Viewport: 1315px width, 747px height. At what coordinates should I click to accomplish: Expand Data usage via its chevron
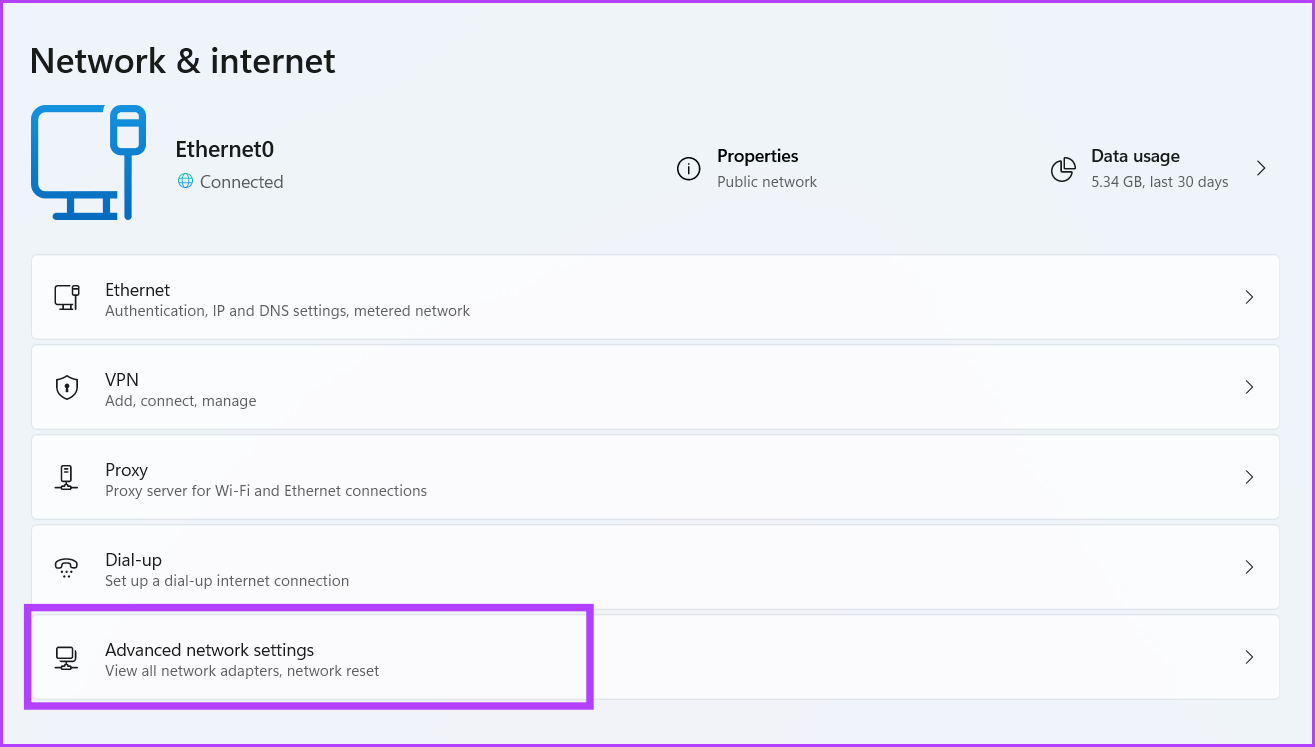1261,168
